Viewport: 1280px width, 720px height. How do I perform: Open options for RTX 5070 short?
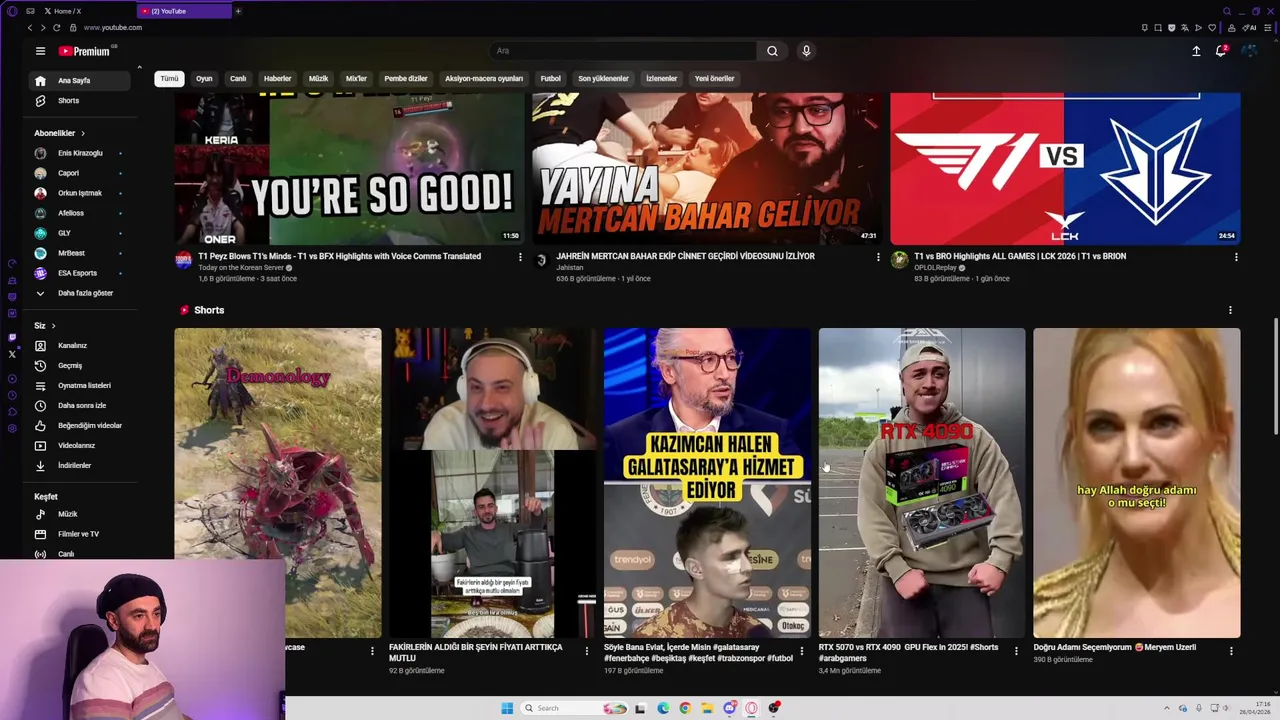[x=1016, y=651]
